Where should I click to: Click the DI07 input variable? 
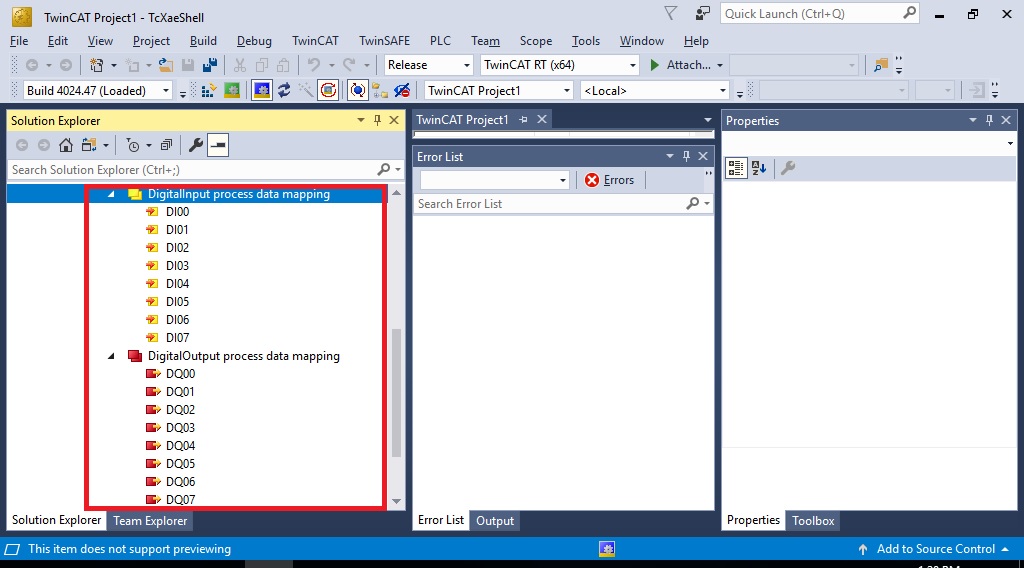click(x=178, y=338)
